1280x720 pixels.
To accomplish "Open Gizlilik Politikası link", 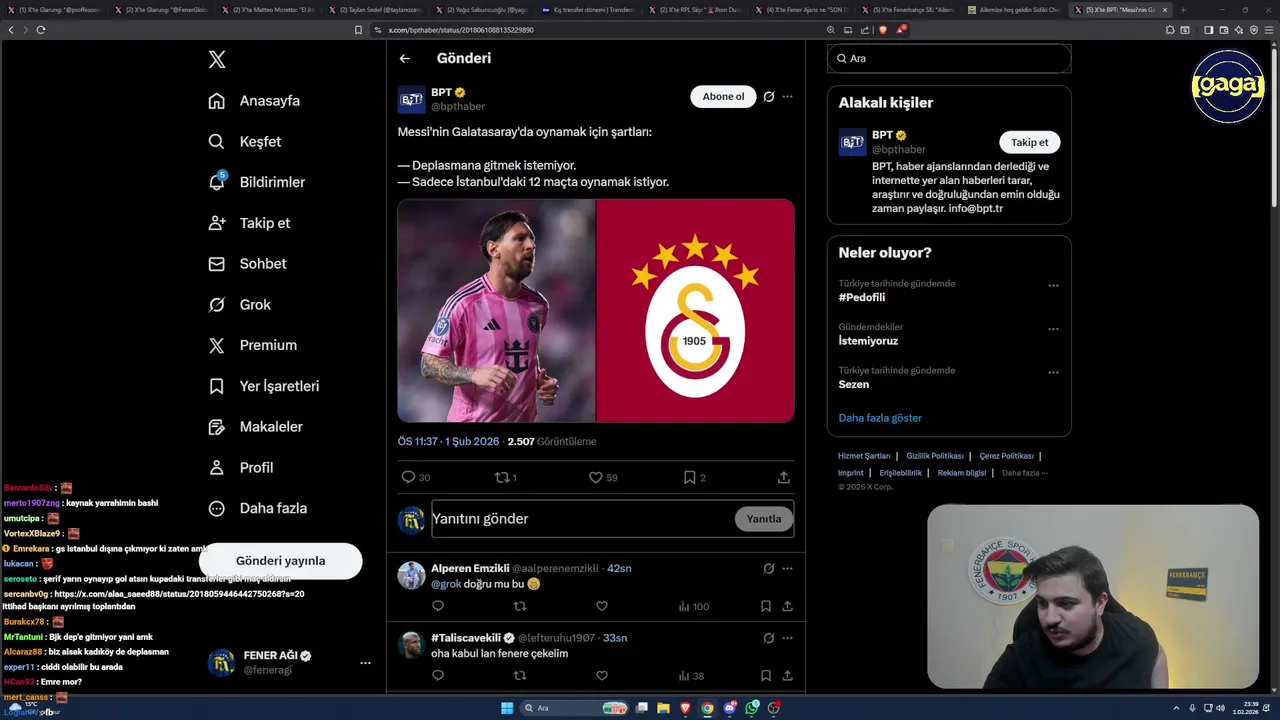I will click(935, 456).
